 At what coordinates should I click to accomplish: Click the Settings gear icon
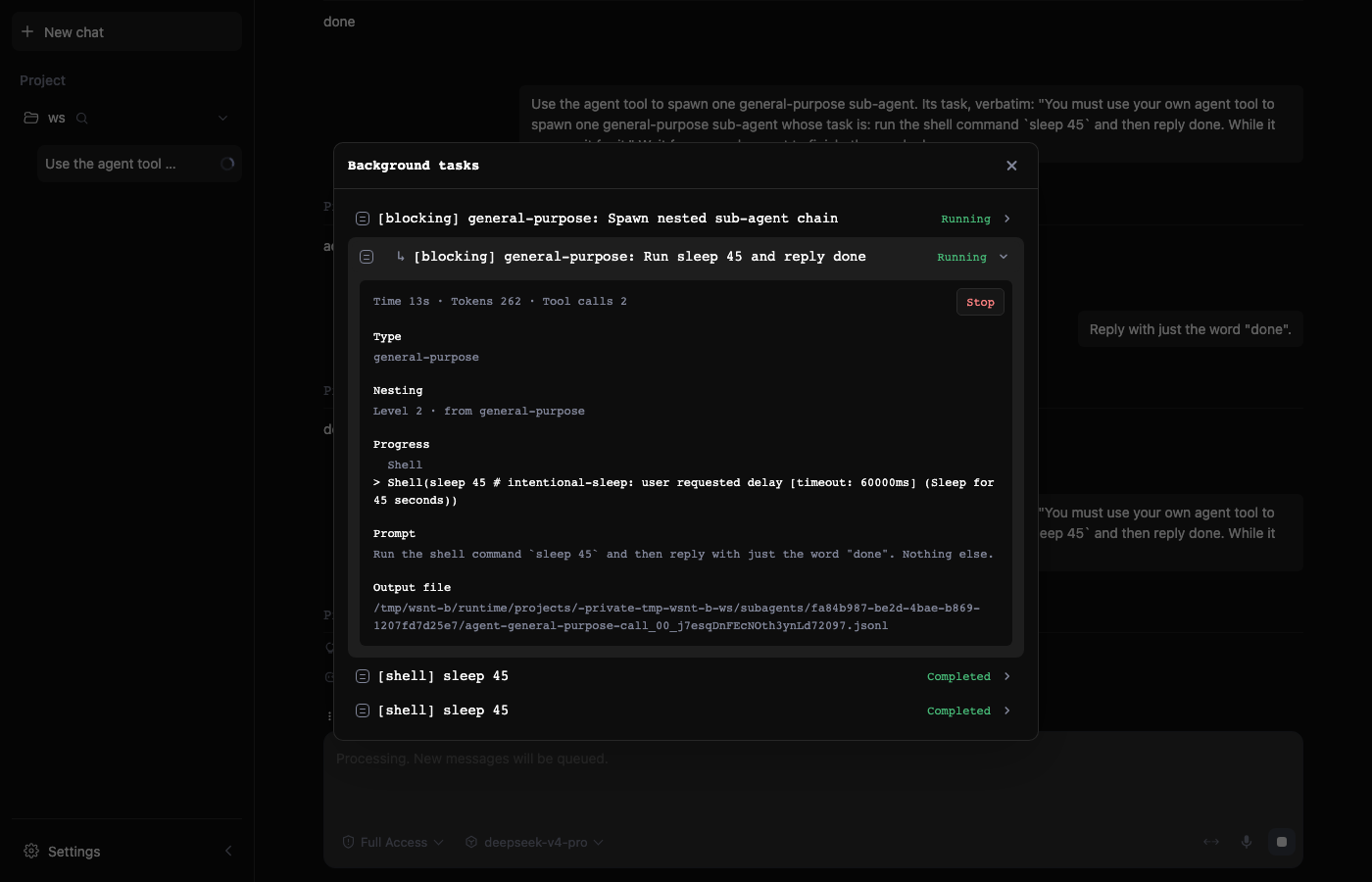[x=31, y=851]
